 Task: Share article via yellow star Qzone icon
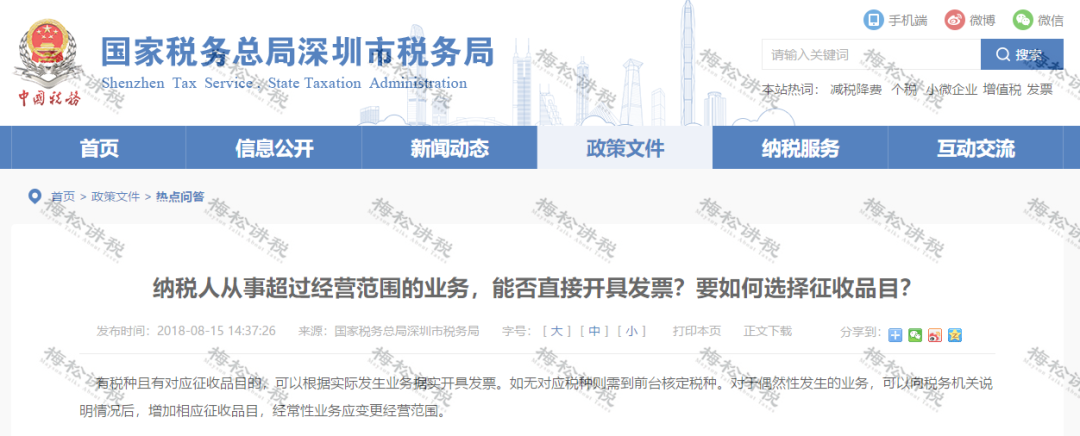pos(955,335)
